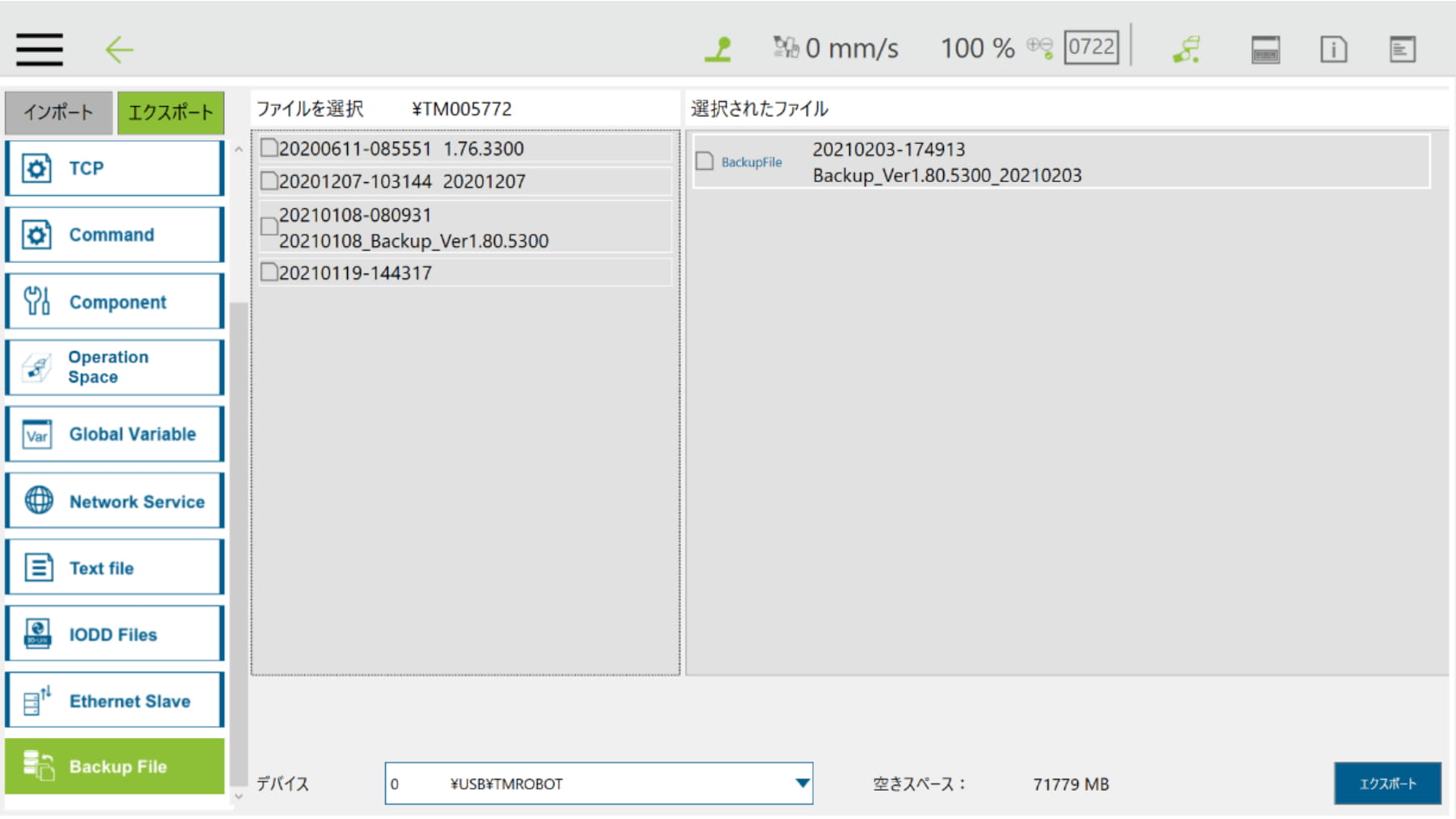Select the Component category label
This screenshot has height=819, width=1456.
[118, 302]
